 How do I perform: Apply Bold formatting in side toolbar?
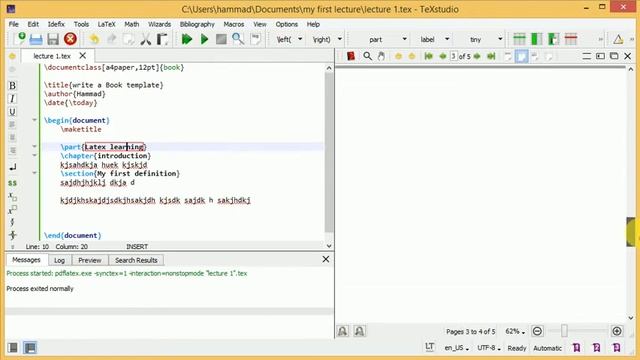tap(12, 85)
